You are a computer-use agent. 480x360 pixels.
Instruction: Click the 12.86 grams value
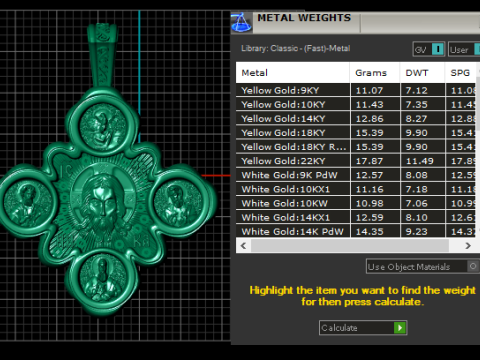[x=369, y=119]
